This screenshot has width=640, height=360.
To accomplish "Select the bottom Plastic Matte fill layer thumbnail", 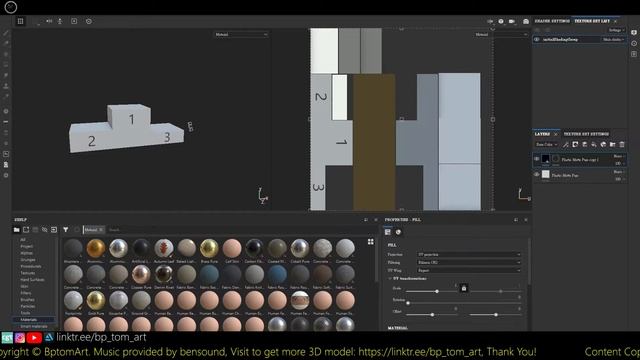I will 545,175.
